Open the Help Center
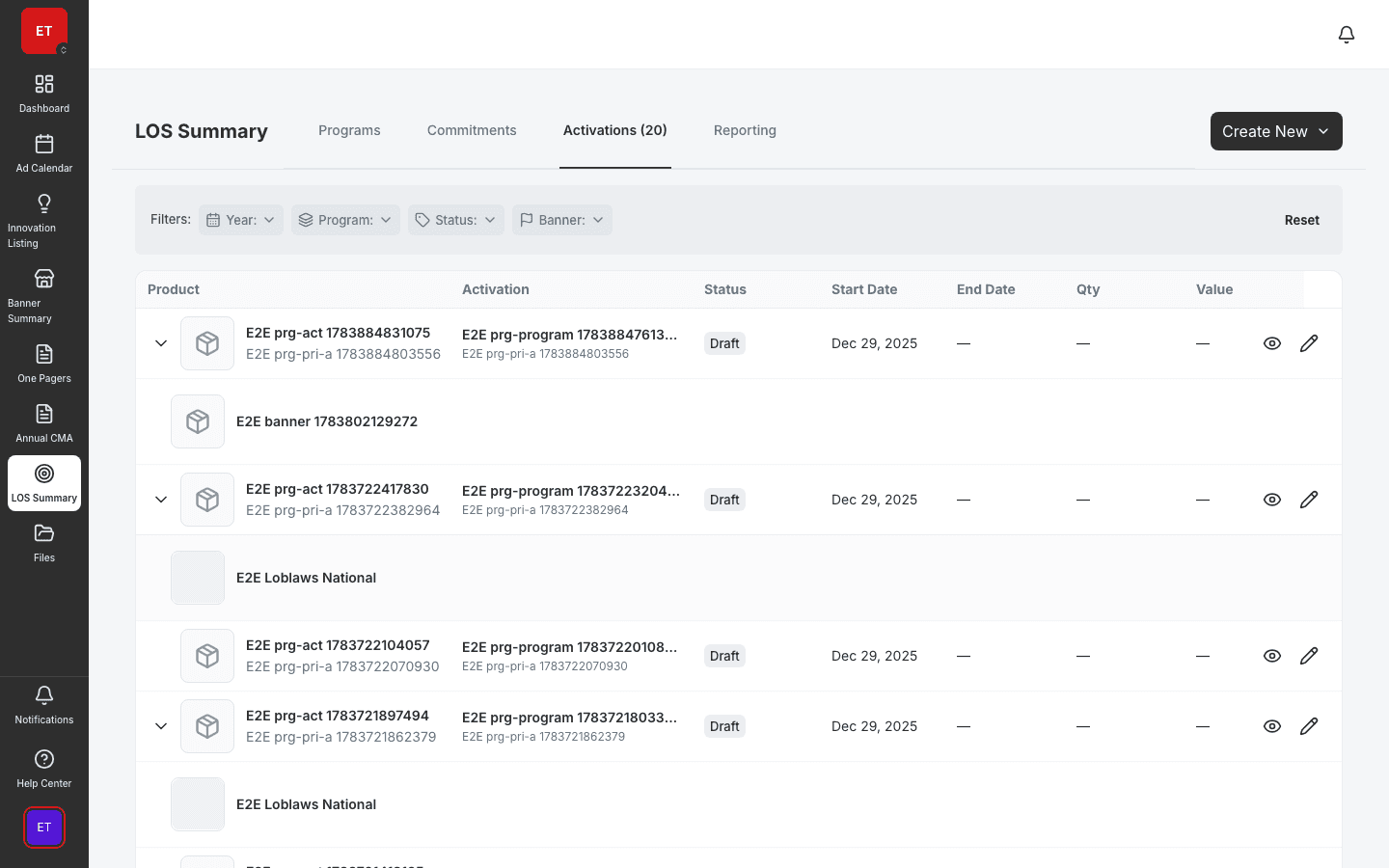 pyautogui.click(x=44, y=769)
